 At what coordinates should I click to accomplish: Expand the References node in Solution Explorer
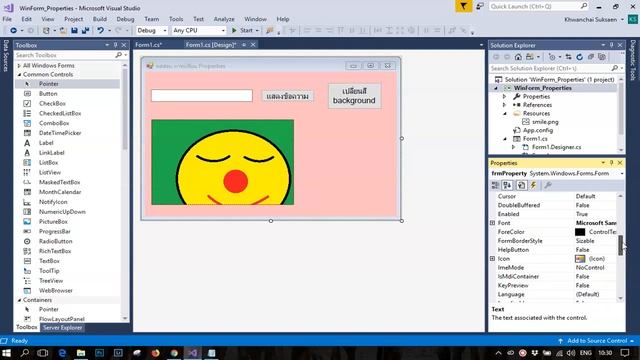click(505, 105)
